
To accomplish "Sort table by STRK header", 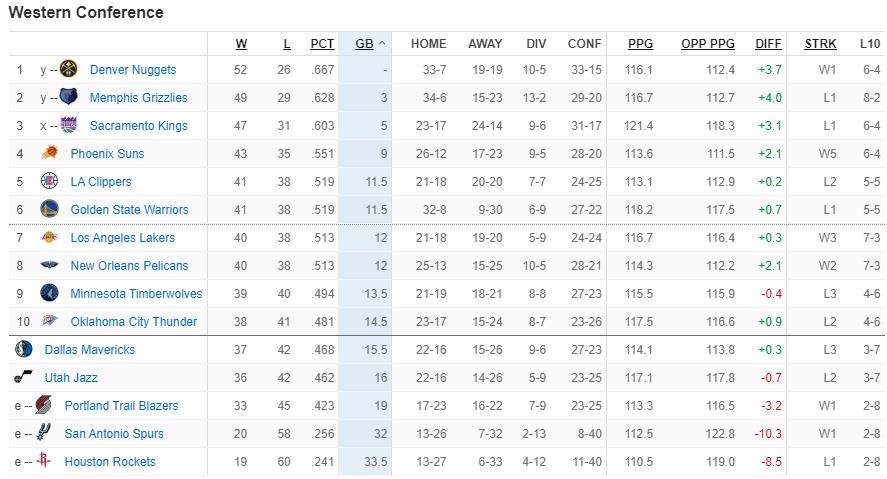I will pyautogui.click(x=820, y=44).
